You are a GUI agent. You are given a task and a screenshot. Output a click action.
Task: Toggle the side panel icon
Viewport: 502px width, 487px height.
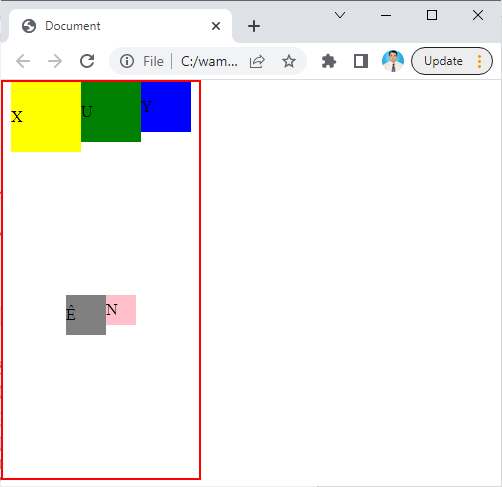(361, 61)
